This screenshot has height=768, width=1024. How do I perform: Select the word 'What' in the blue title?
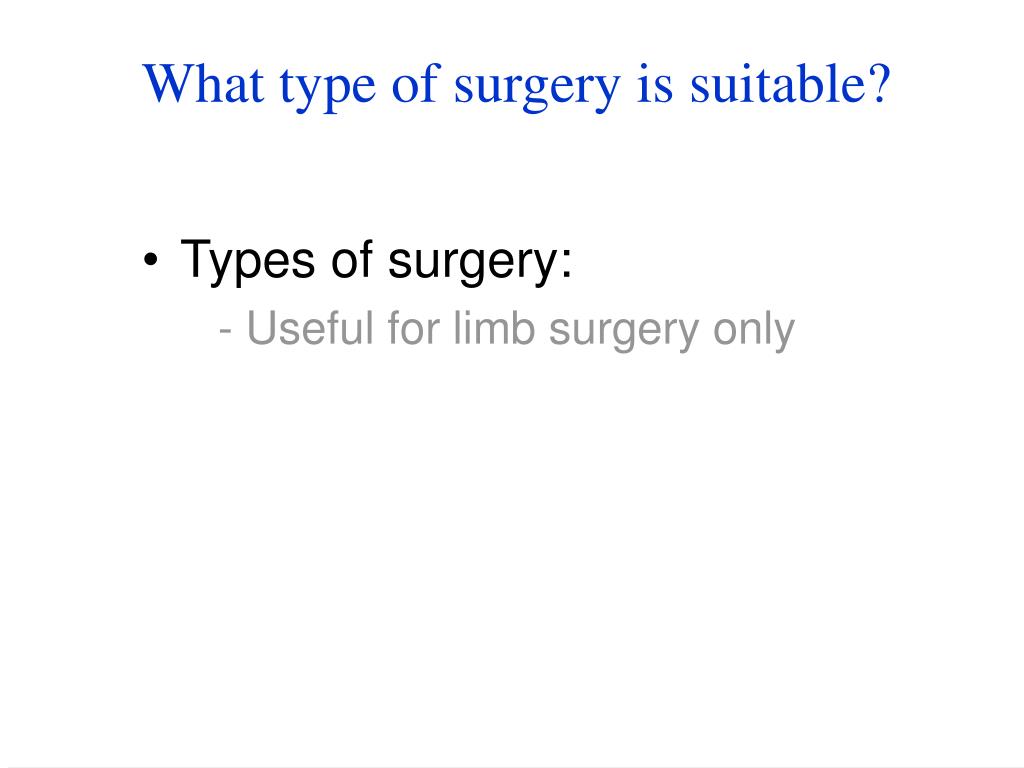[203, 83]
